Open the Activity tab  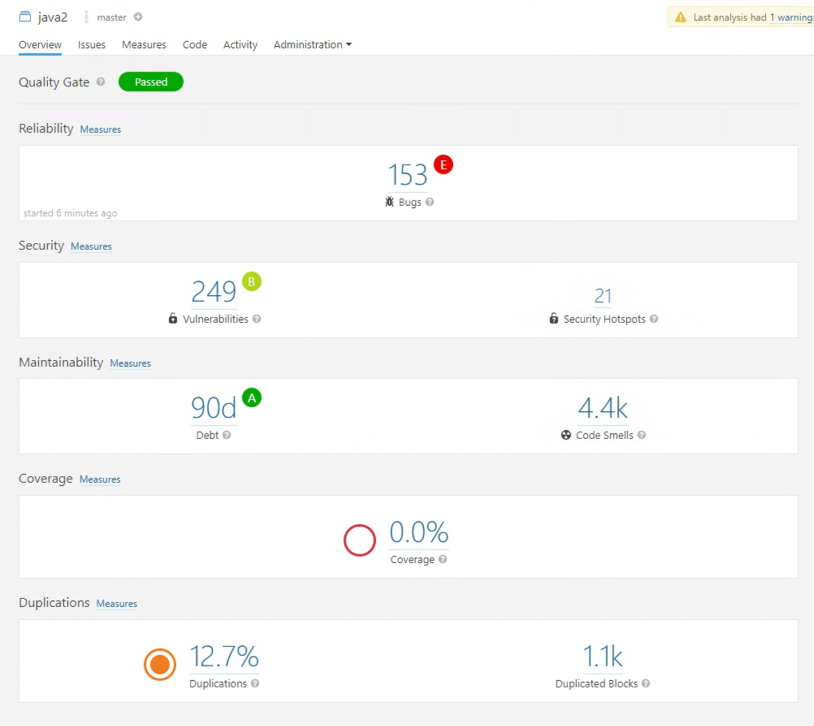(240, 45)
